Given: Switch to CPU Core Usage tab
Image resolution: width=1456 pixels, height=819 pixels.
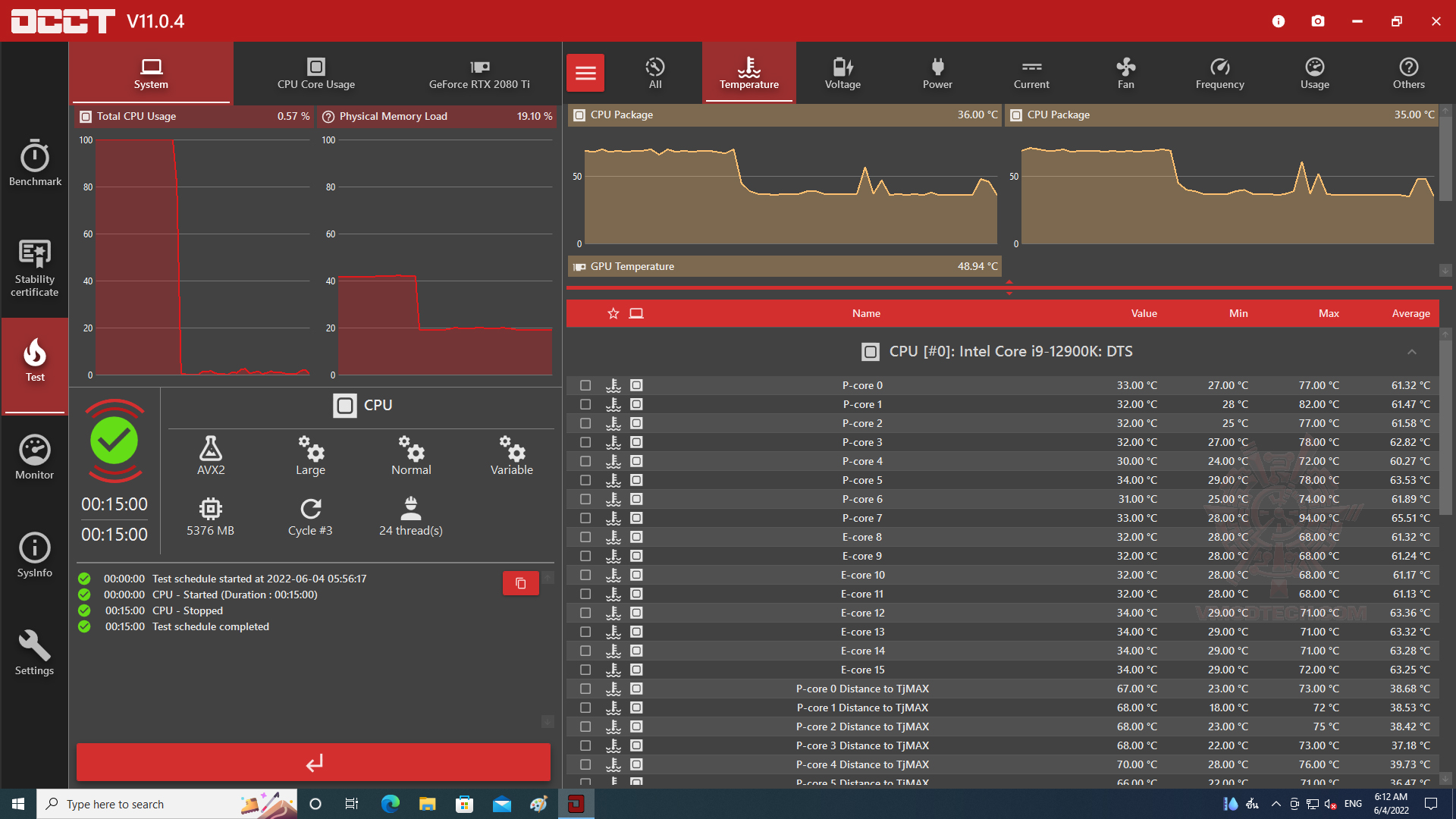Looking at the screenshot, I should coord(316,73).
